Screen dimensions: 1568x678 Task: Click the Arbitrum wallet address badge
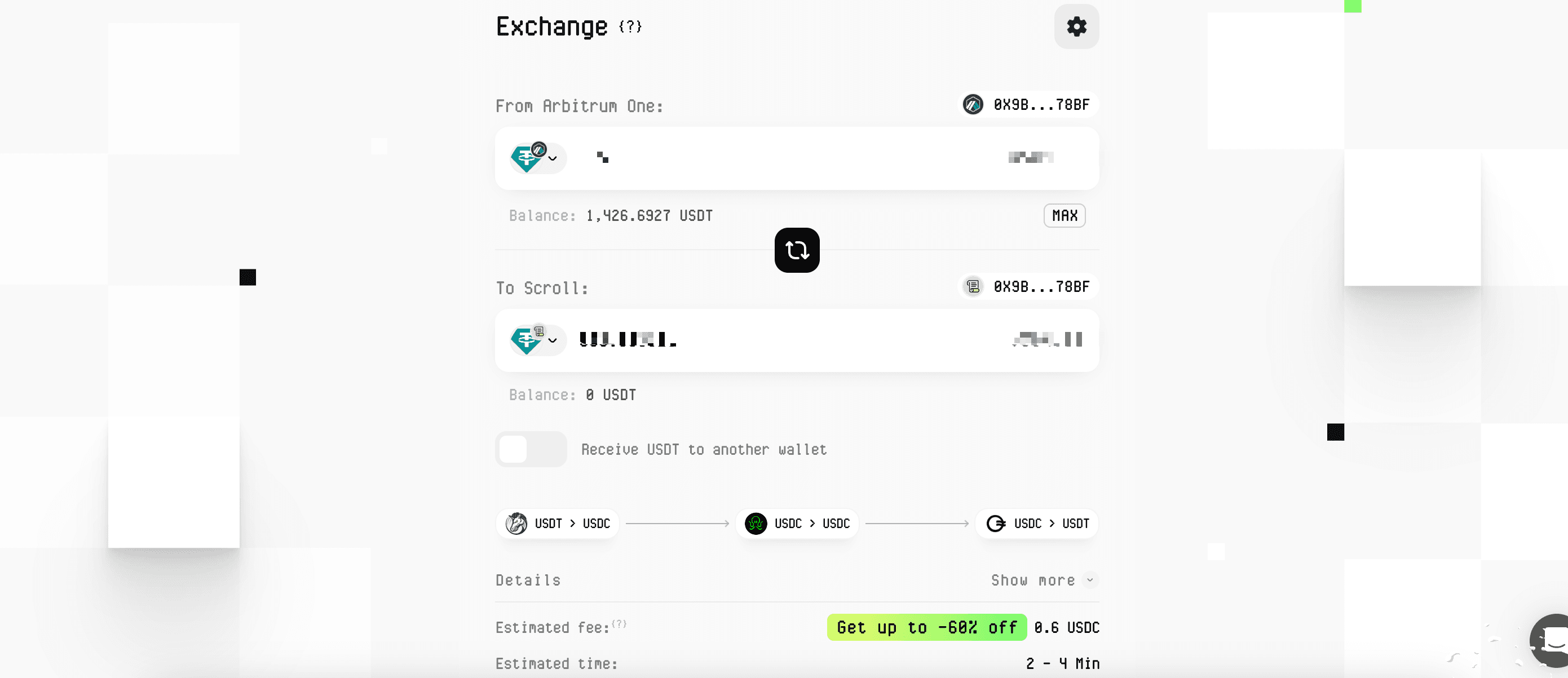click(1027, 105)
